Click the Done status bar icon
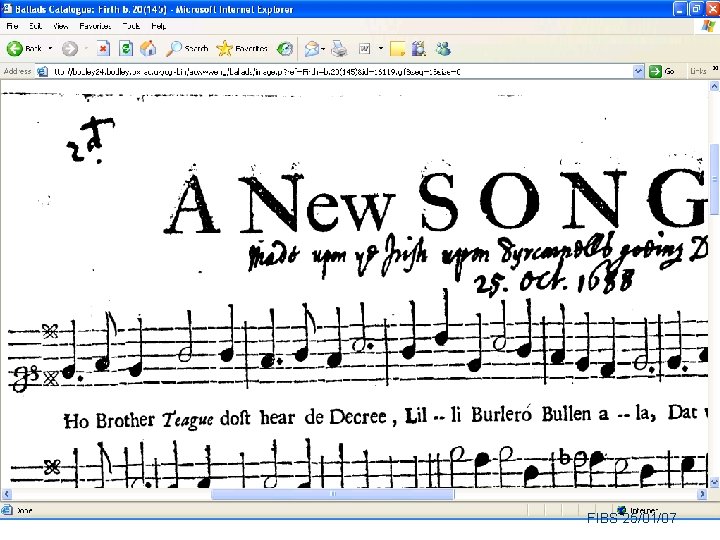 pyautogui.click(x=6, y=510)
